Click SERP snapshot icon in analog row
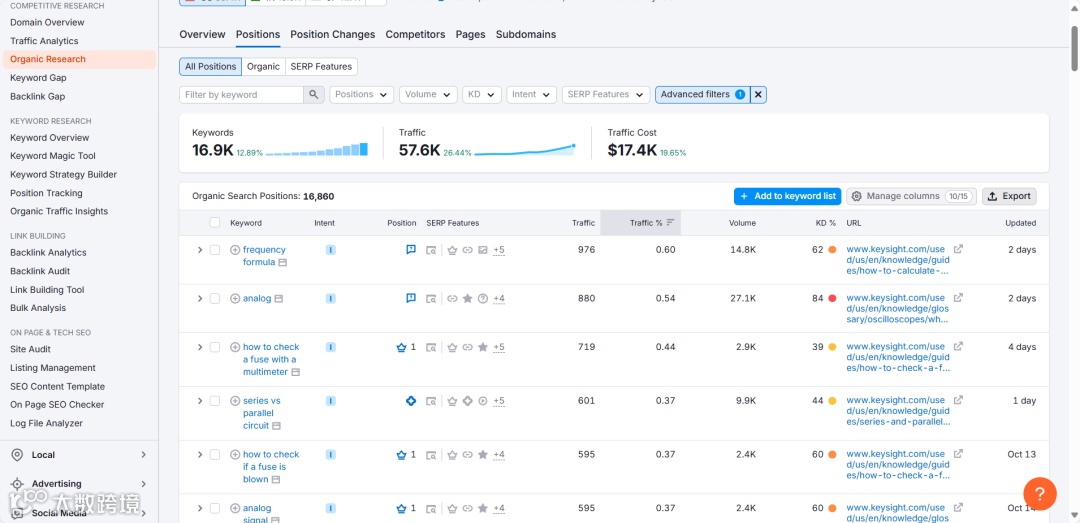Screen dimensions: 1080x523 pyautogui.click(x=431, y=298)
